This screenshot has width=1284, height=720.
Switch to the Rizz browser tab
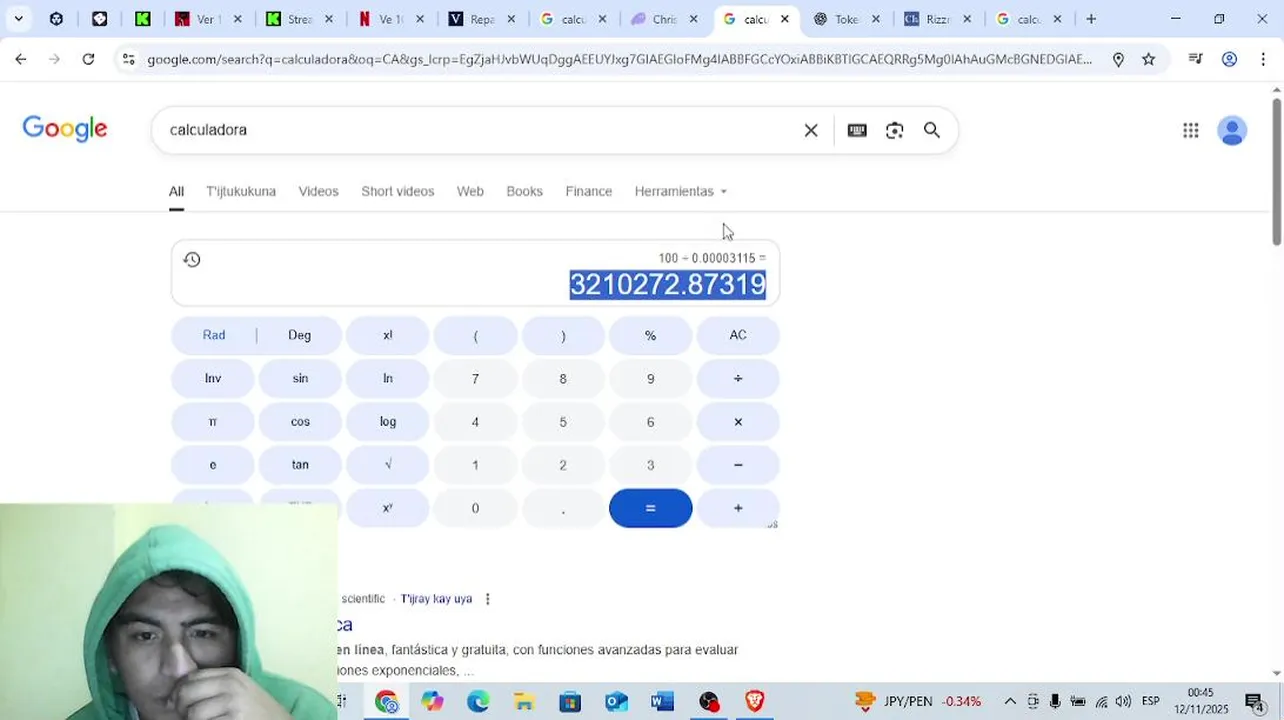938,19
